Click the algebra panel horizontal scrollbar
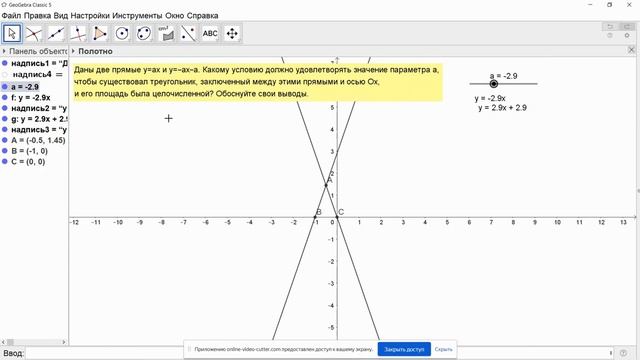This screenshot has width=640, height=360. coord(34,342)
